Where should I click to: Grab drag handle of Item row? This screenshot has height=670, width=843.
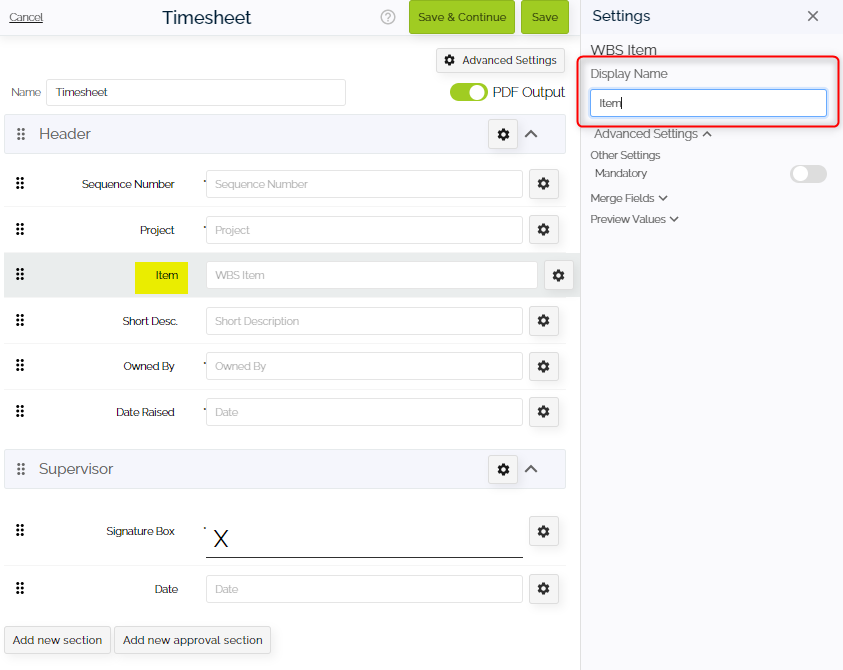(20, 274)
